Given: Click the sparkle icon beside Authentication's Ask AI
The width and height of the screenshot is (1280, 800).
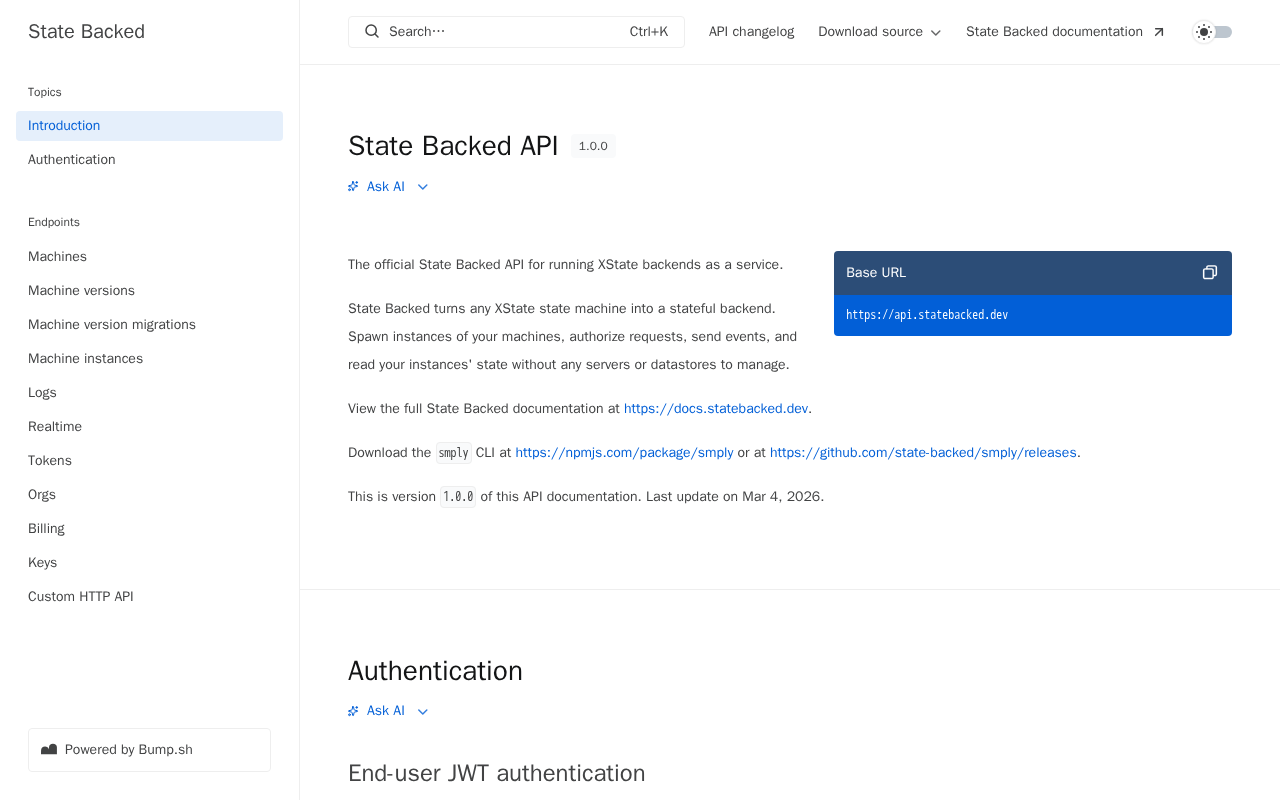Looking at the screenshot, I should tap(353, 711).
